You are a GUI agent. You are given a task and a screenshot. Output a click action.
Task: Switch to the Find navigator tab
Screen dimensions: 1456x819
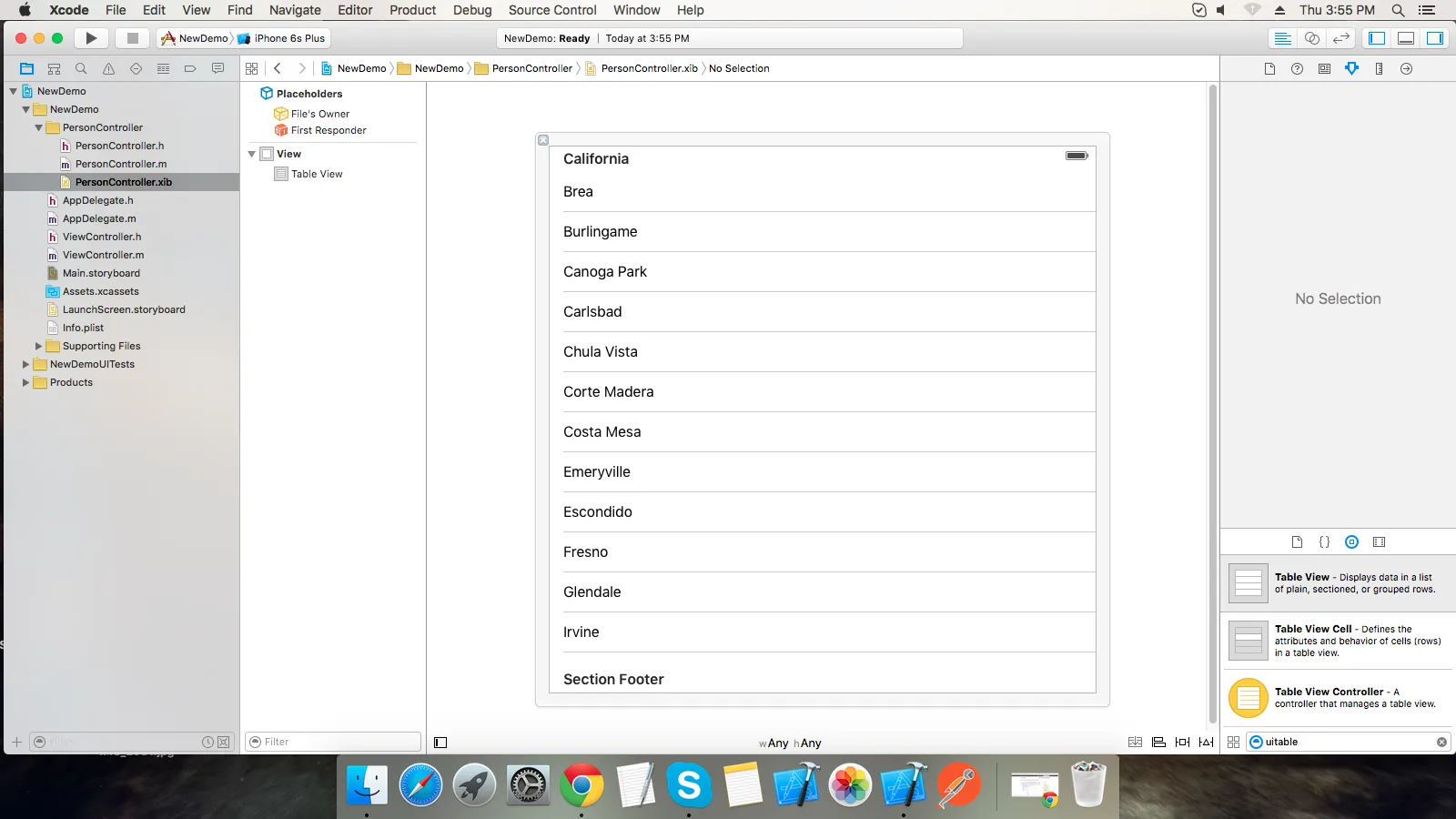tap(81, 68)
